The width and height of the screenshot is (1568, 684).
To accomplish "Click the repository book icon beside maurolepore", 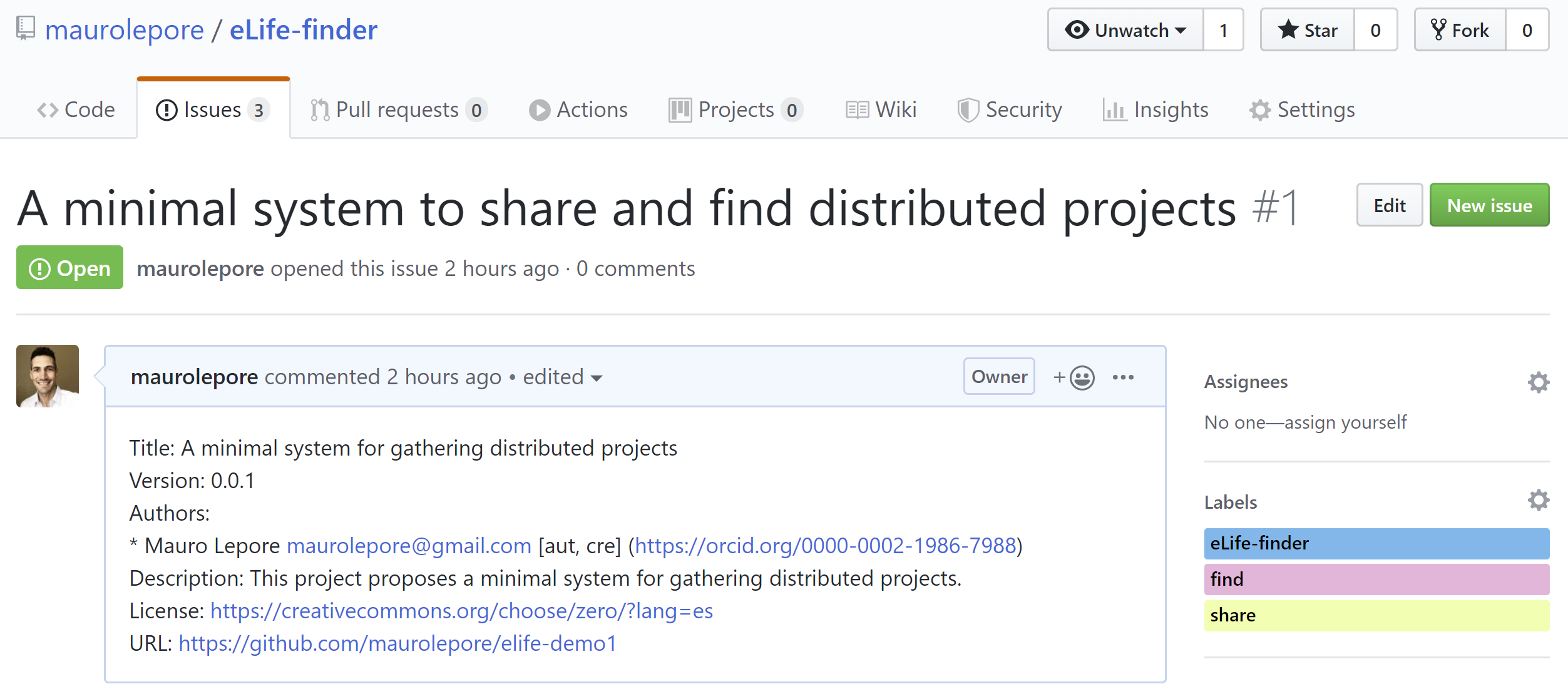I will [x=26, y=29].
